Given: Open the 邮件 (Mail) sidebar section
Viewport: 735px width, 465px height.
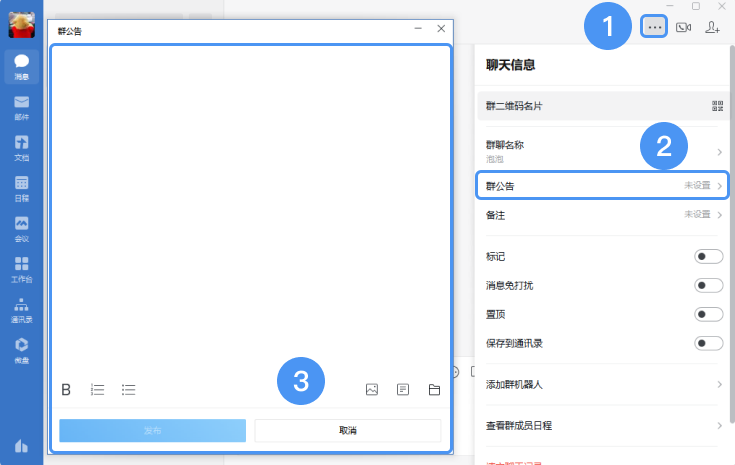Looking at the screenshot, I should (21, 106).
